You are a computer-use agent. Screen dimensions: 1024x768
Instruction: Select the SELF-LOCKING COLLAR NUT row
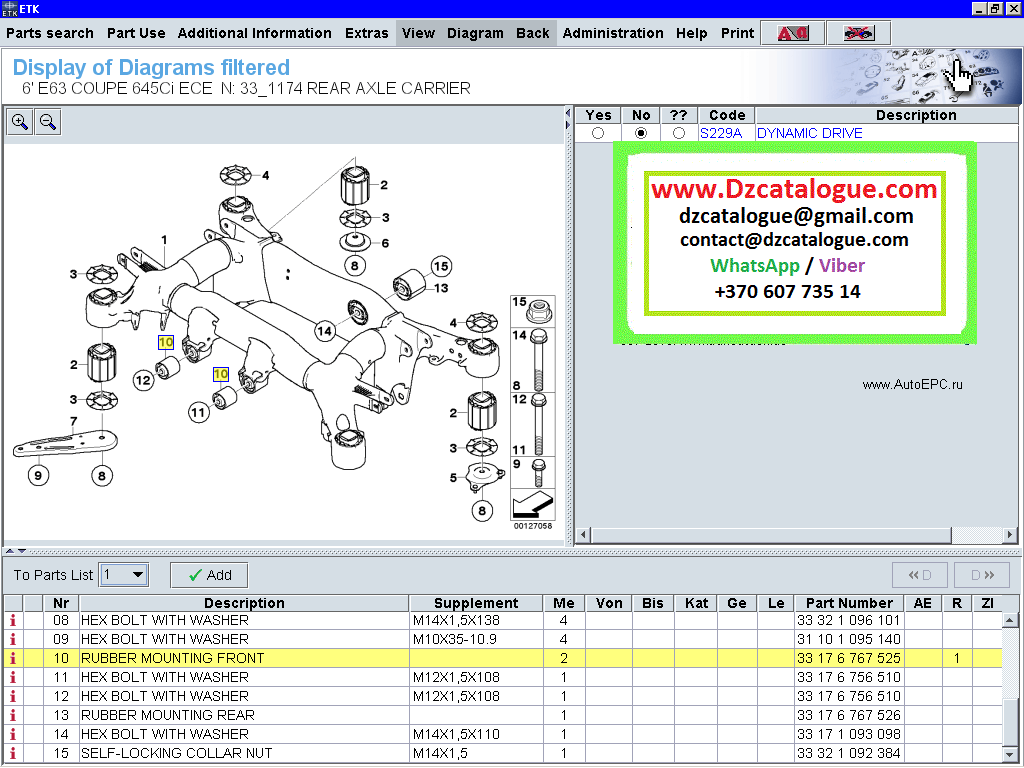(503, 753)
